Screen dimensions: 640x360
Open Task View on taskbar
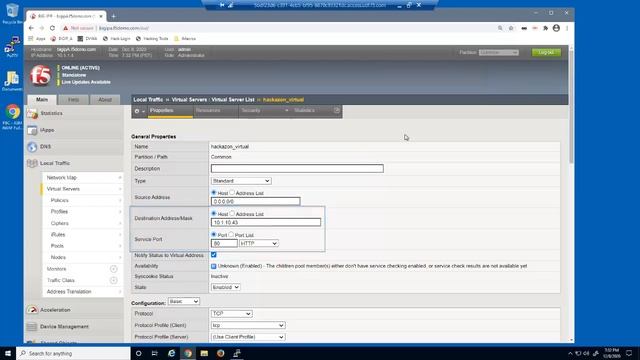(155, 353)
